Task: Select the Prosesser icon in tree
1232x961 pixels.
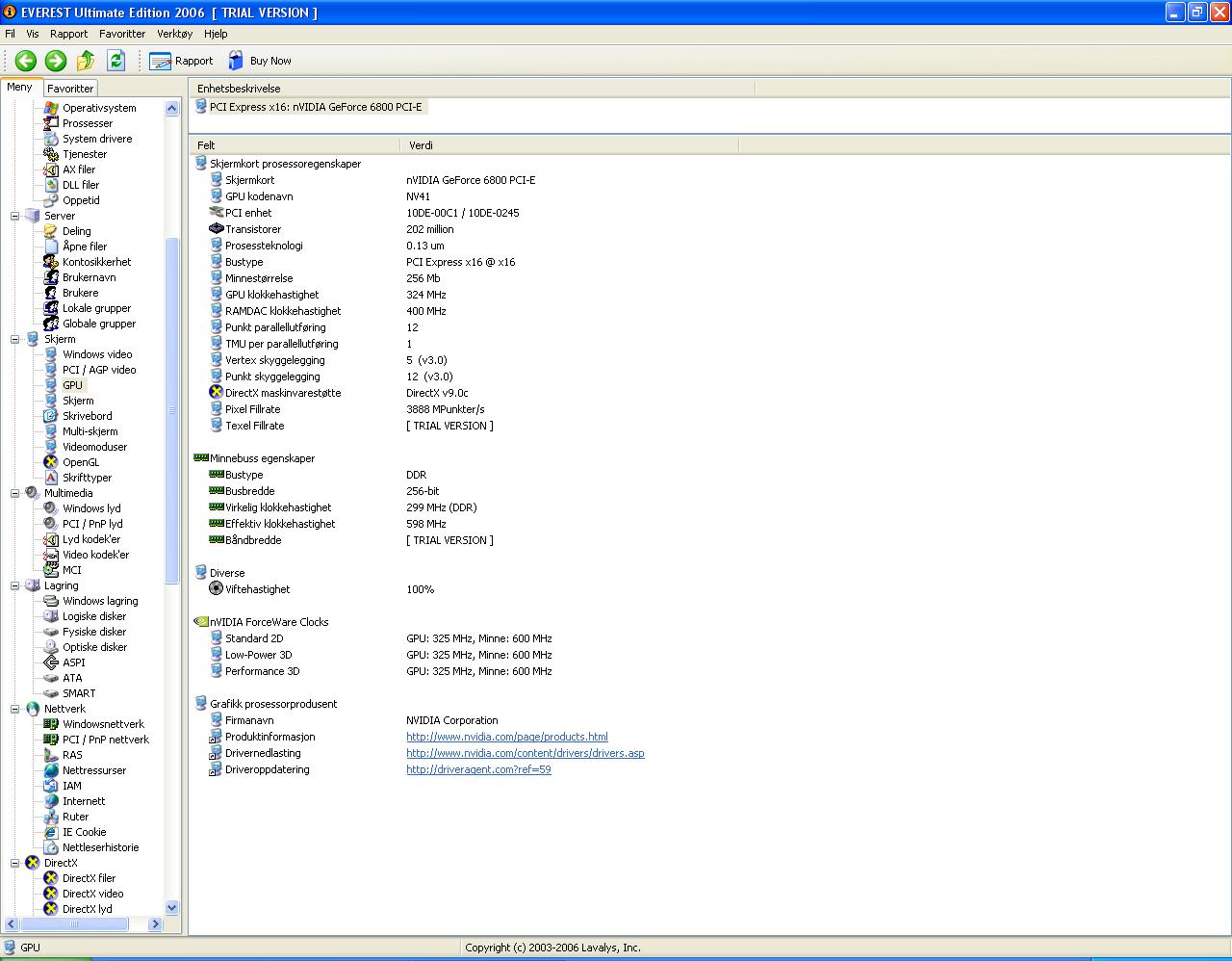Action: 51,123
